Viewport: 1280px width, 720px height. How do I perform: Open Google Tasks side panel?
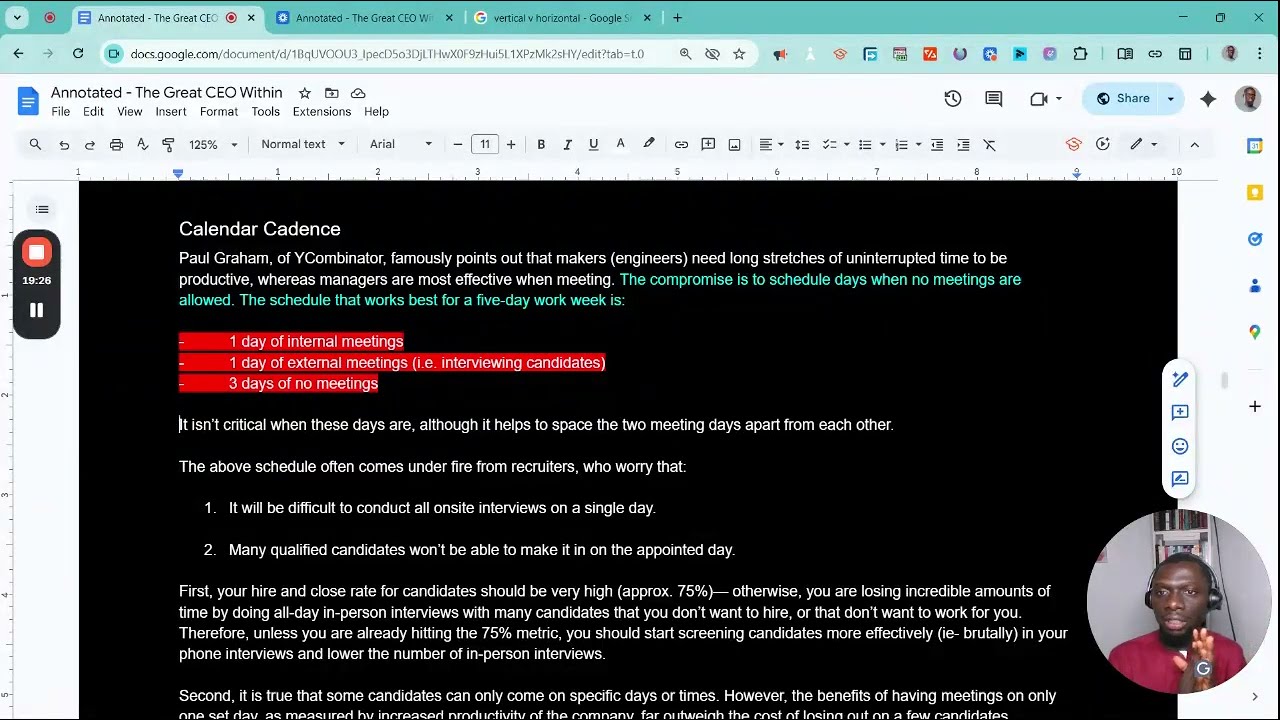(x=1255, y=239)
